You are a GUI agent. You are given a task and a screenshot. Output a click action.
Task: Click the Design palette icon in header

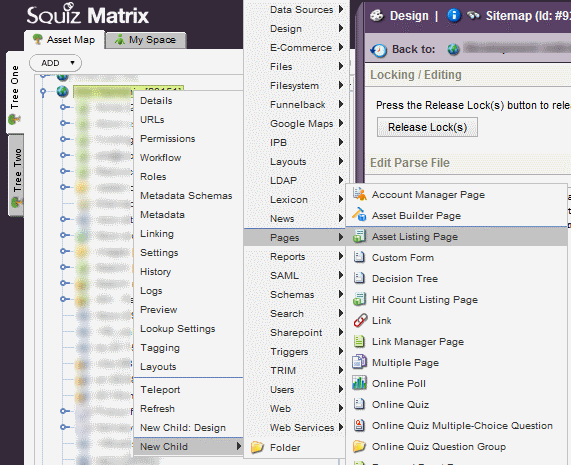tap(377, 15)
